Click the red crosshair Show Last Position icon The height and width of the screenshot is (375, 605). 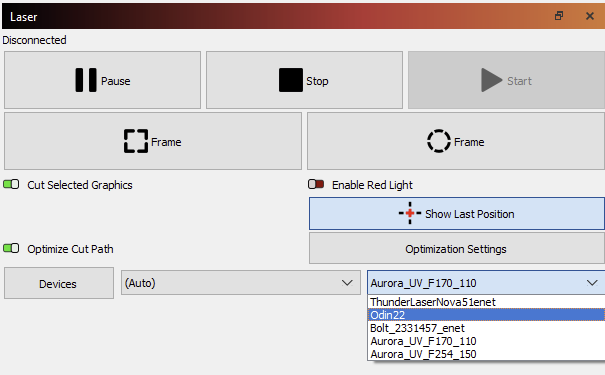point(410,213)
